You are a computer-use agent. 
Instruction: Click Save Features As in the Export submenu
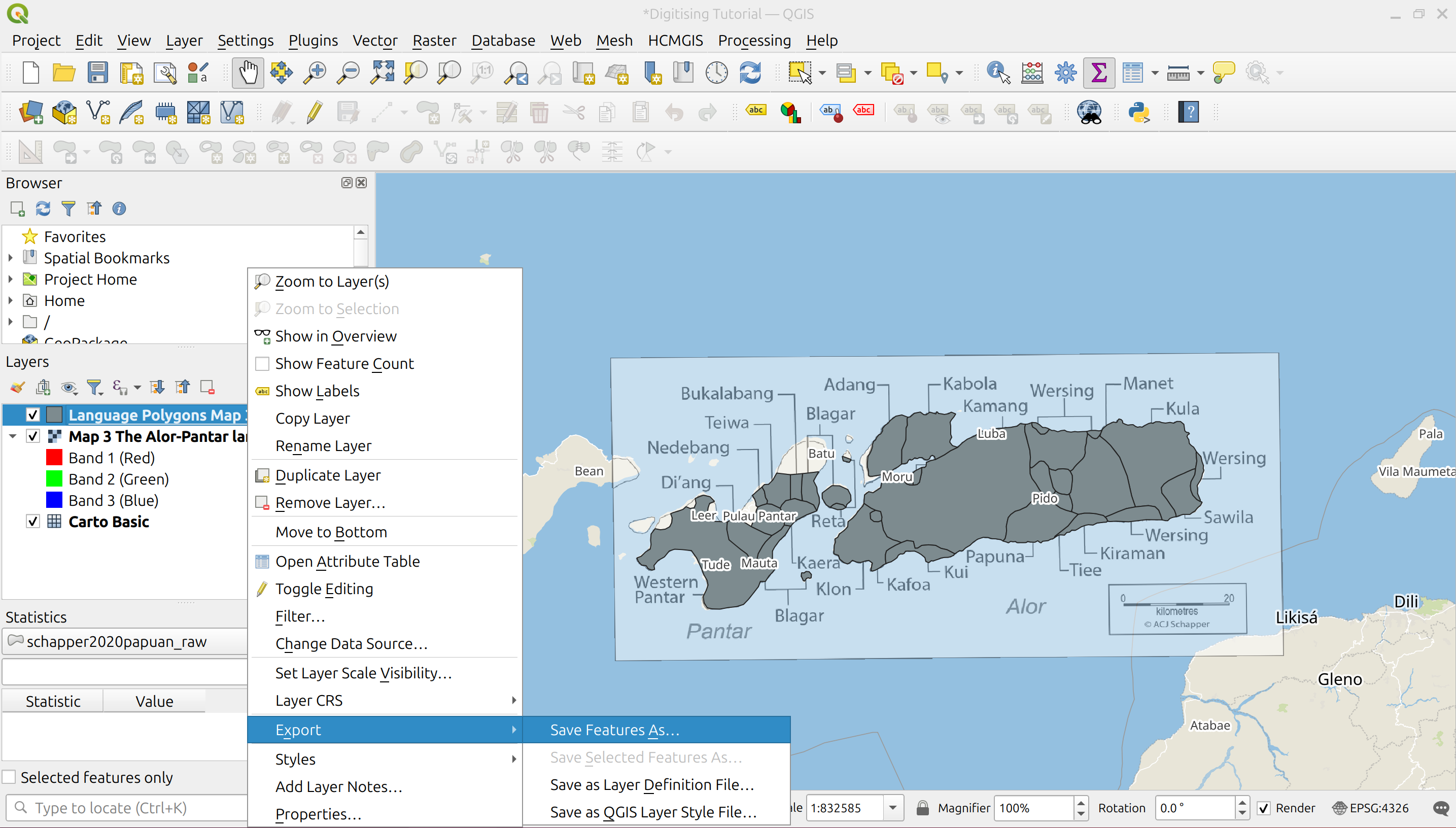(613, 730)
